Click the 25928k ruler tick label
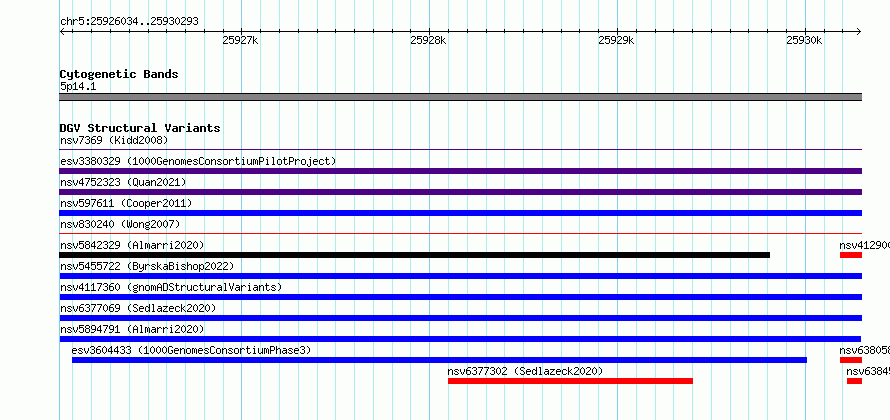The width and height of the screenshot is (890, 420). (x=429, y=40)
